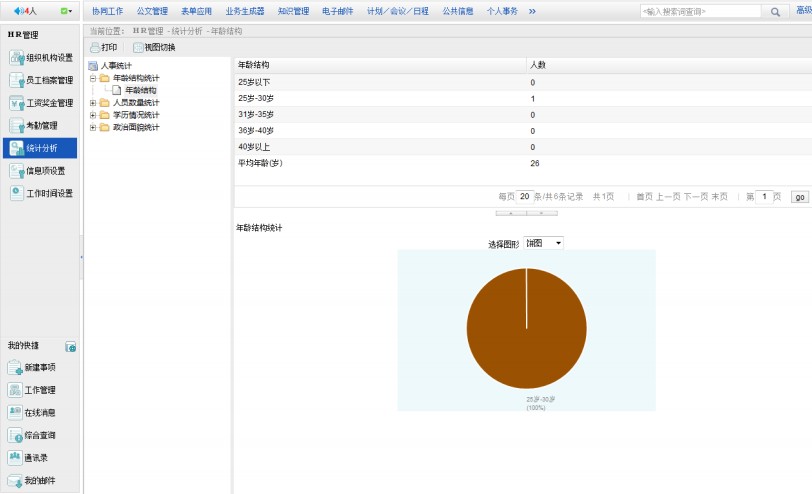Go to 下一页 next page
Screen dimensions: 812x494
coord(695,197)
